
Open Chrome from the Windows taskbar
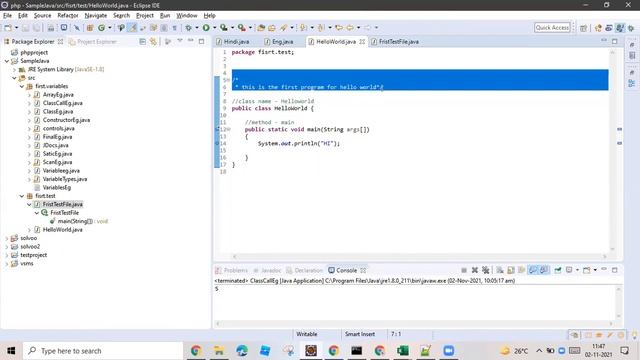coord(196,351)
